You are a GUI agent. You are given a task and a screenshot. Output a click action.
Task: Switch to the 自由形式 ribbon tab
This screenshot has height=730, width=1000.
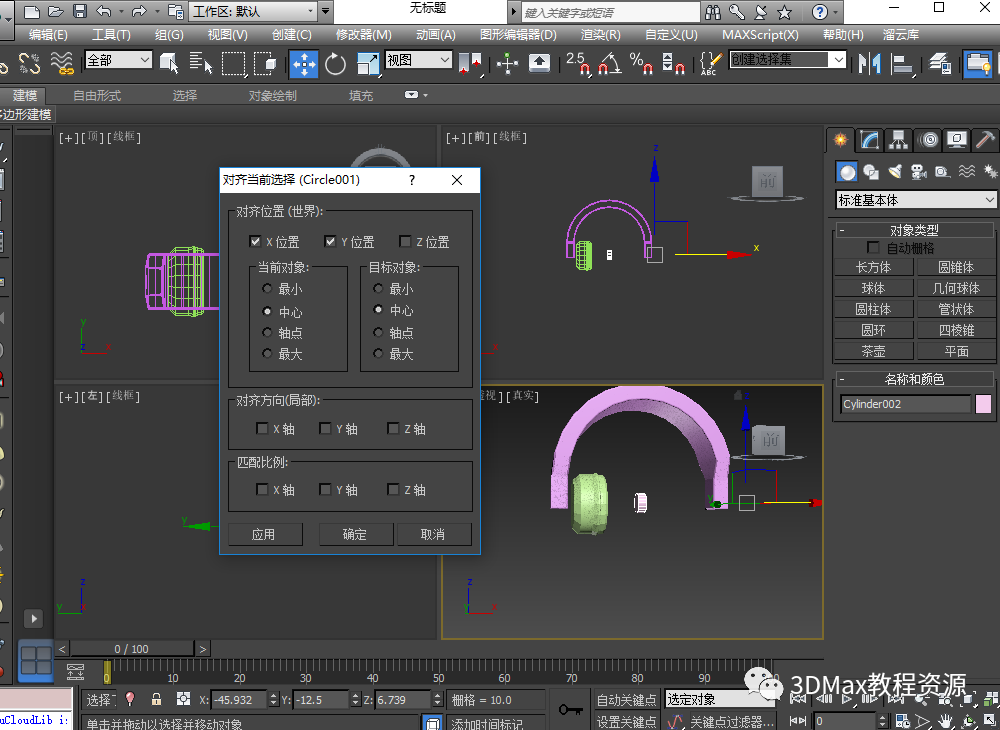coord(97,96)
